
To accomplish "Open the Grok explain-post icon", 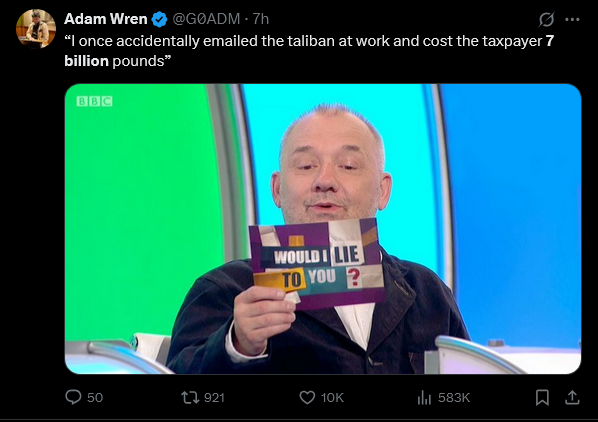I will 546,19.
